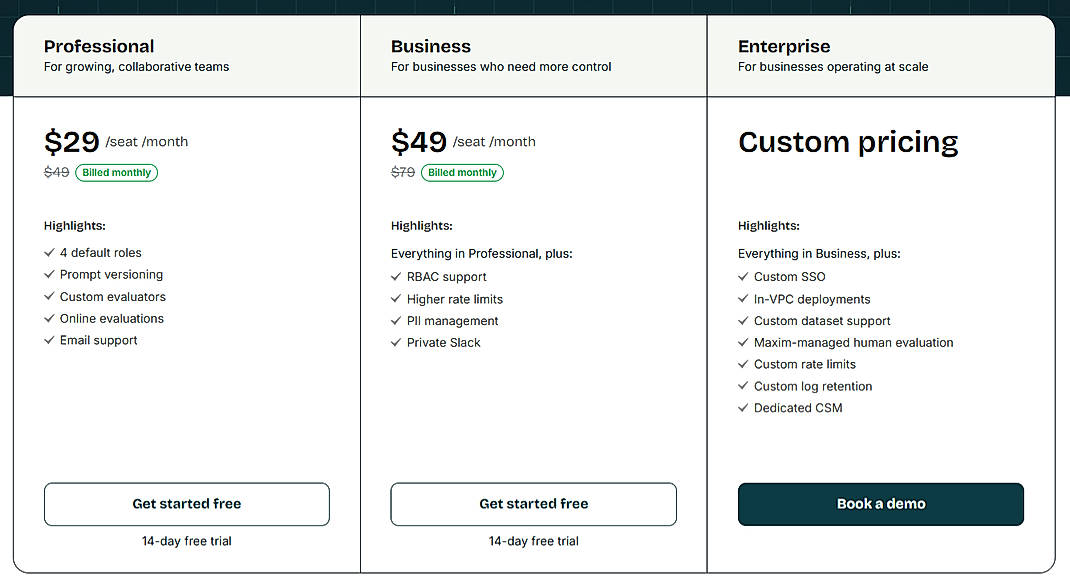This screenshot has height=586, width=1070.
Task: Click the RBAC support text
Action: click(x=447, y=277)
